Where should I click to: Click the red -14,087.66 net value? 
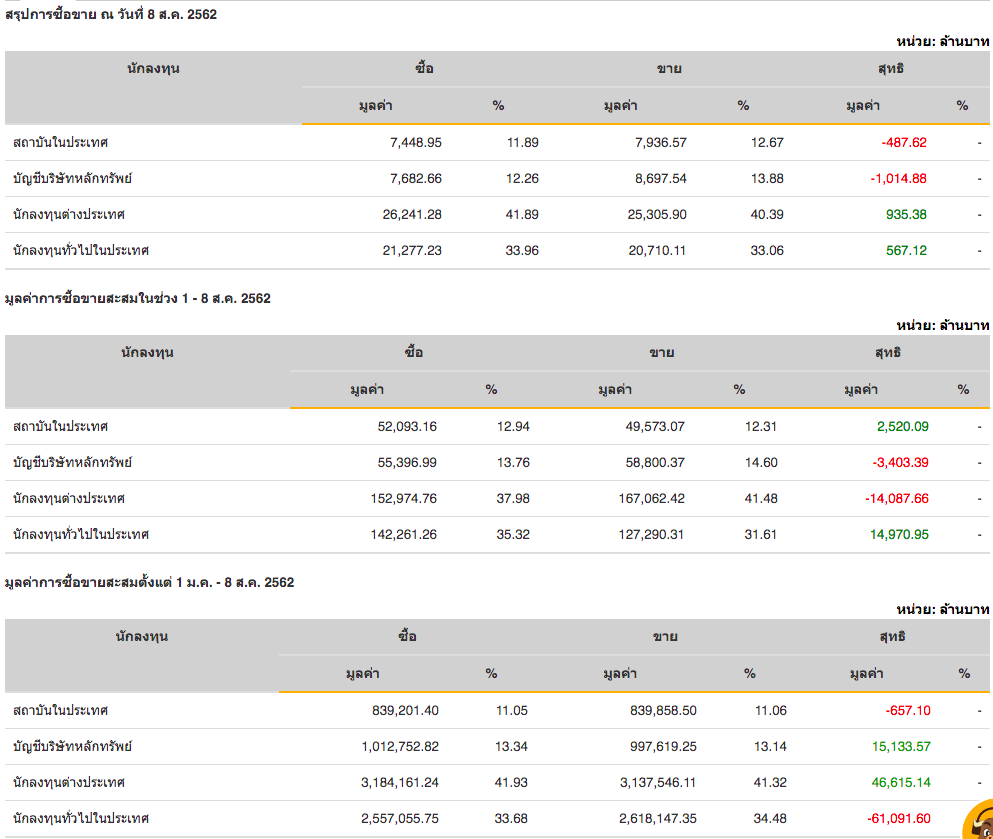(x=895, y=498)
